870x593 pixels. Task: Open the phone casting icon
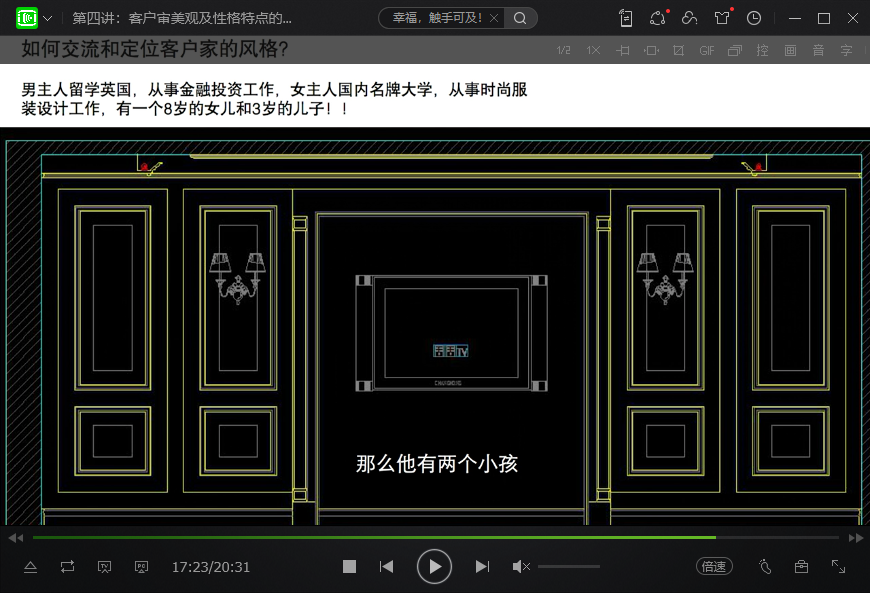(x=626, y=18)
